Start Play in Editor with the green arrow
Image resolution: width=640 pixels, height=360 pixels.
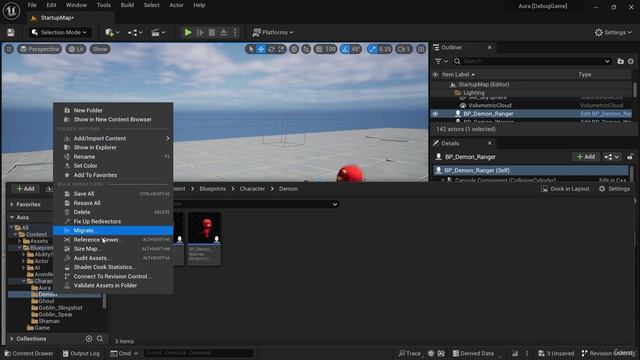(188, 32)
